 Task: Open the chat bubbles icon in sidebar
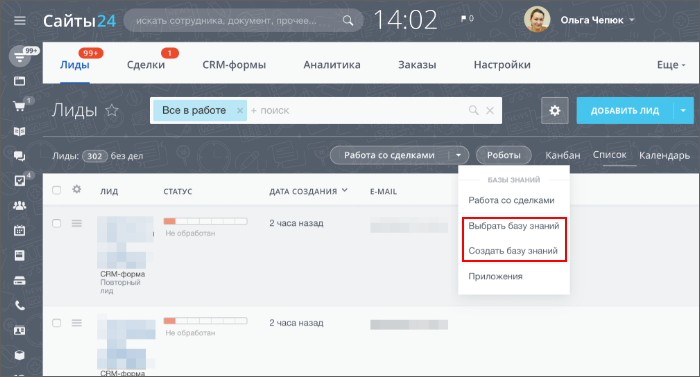[19, 156]
